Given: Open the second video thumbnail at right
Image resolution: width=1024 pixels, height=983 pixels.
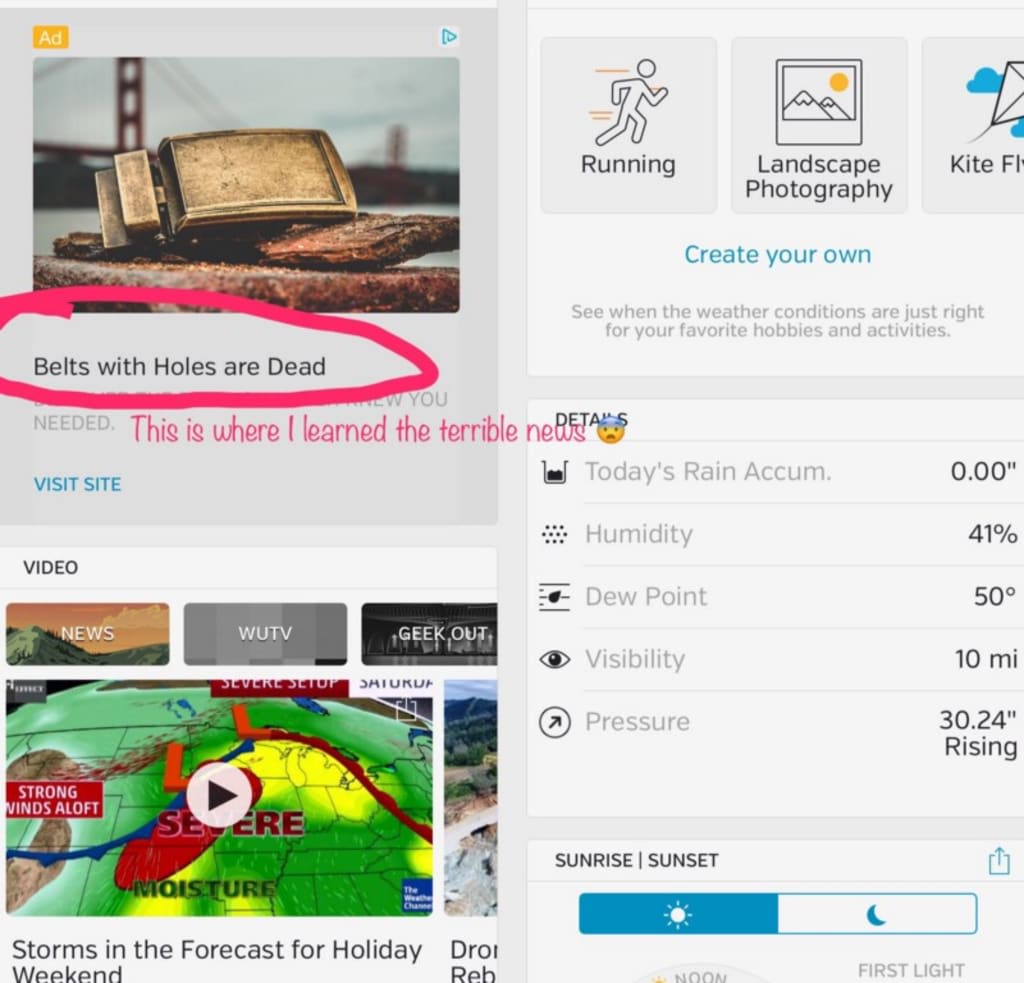Looking at the screenshot, I should coord(470,798).
